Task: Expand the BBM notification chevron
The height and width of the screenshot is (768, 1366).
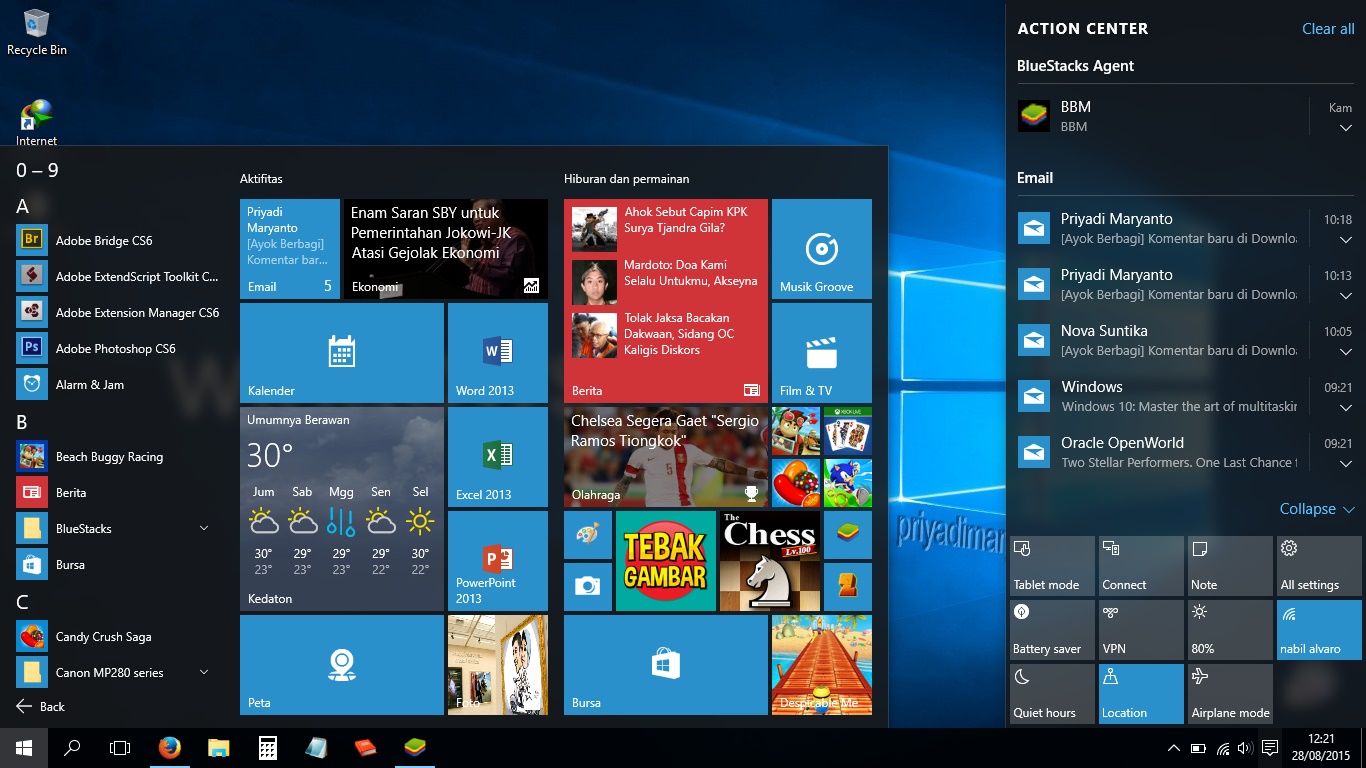Action: (1346, 128)
